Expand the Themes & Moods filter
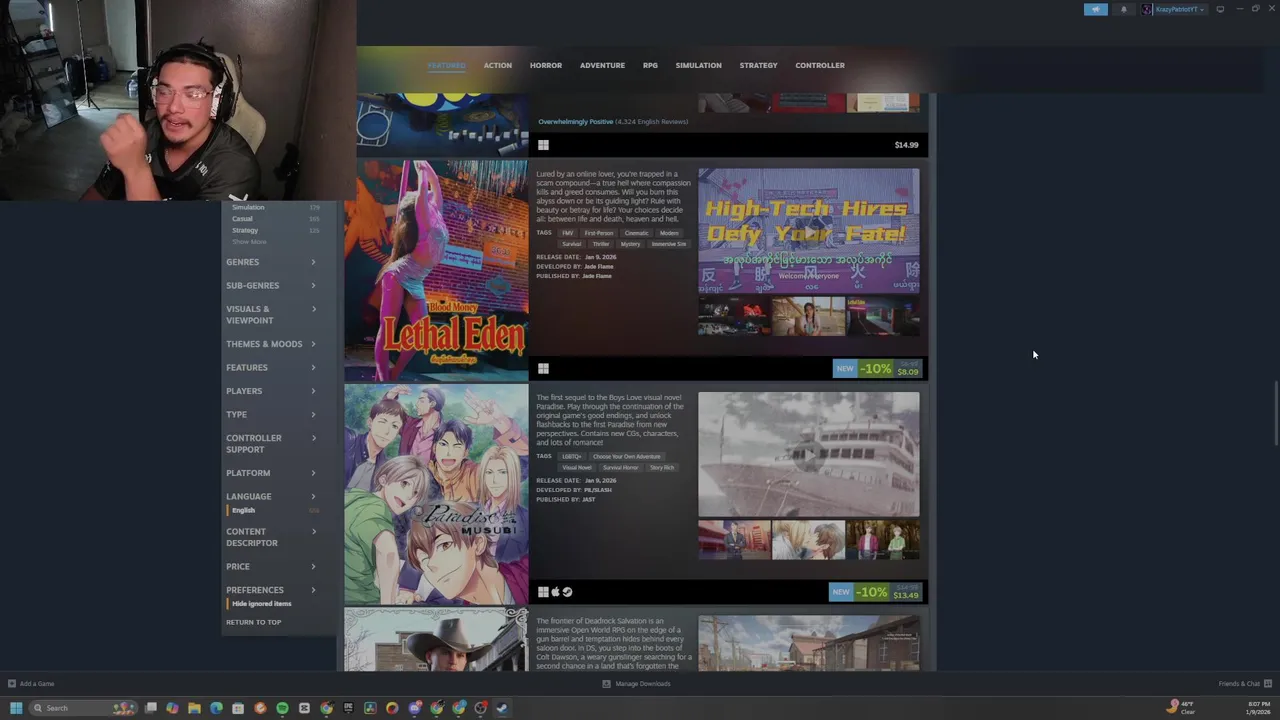This screenshot has width=1280, height=720. 271,344
